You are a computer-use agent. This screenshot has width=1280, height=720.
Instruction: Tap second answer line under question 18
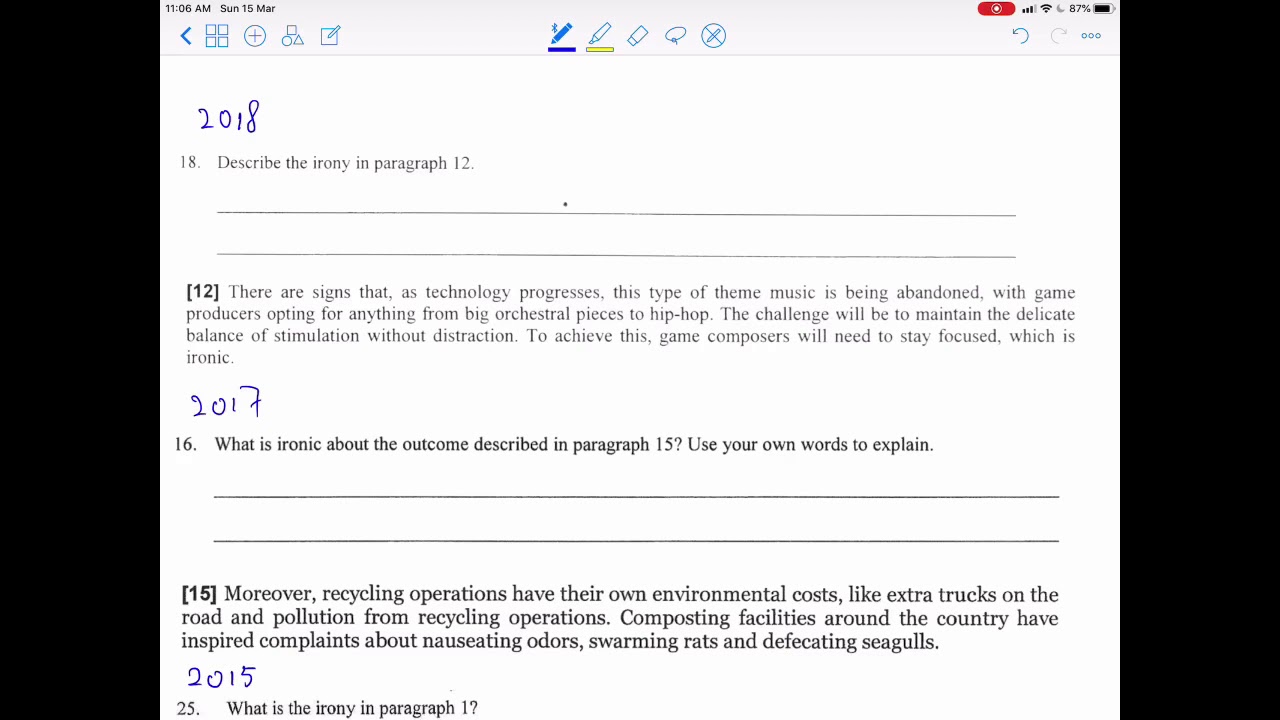pos(616,255)
